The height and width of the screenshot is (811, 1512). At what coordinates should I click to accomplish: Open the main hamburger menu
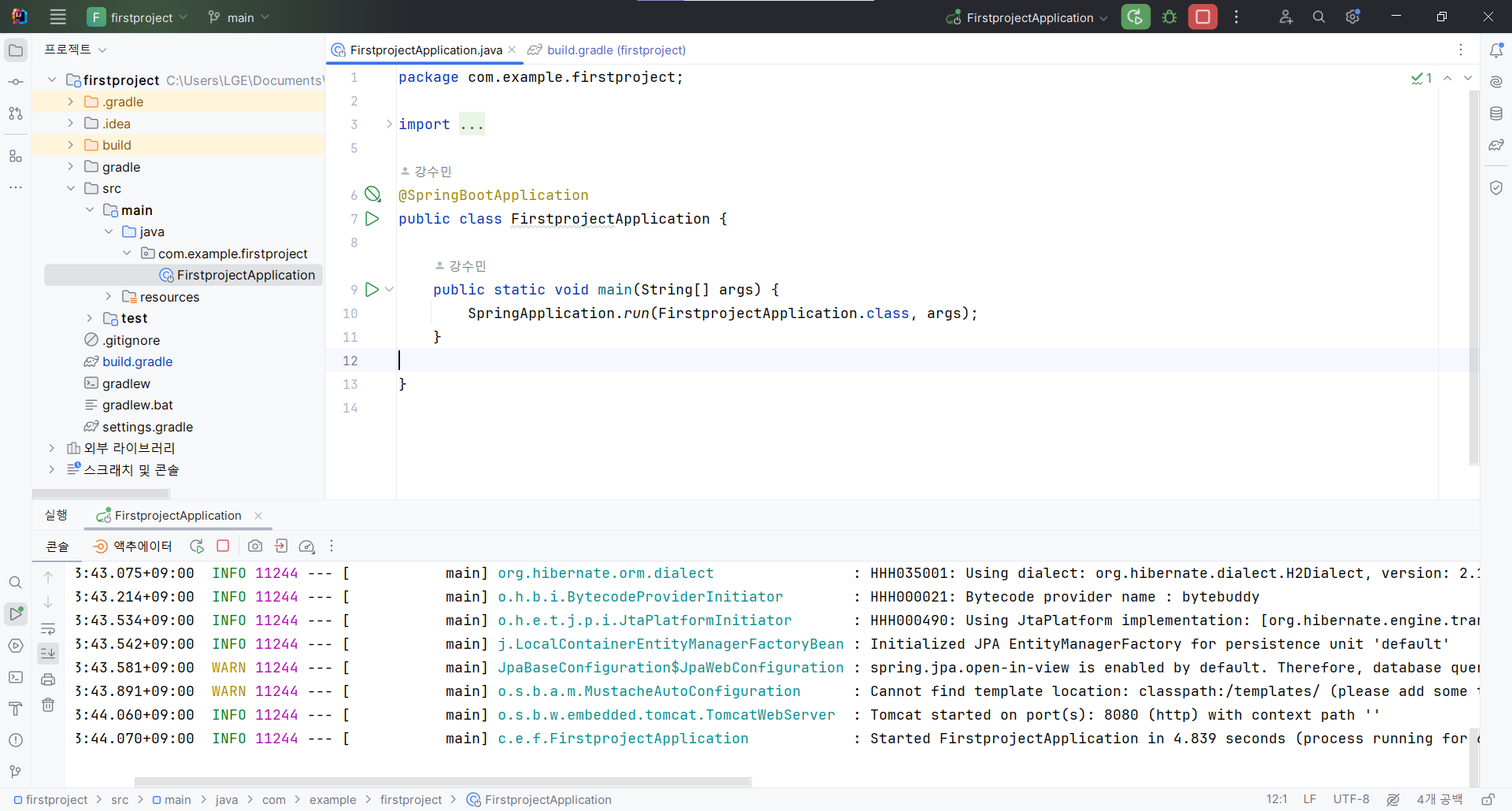(x=57, y=17)
